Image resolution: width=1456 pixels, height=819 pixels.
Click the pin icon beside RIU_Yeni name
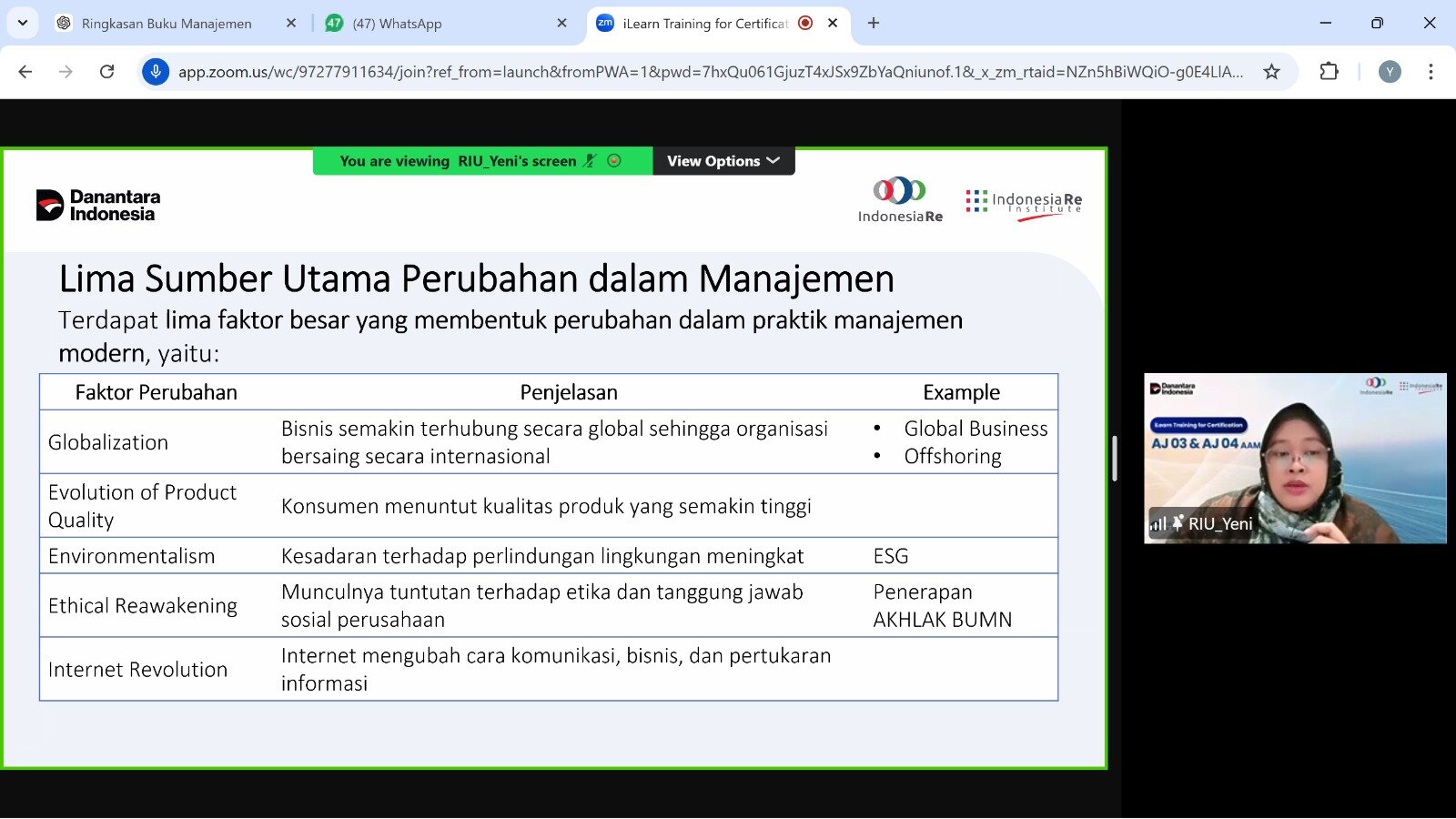[x=1178, y=523]
